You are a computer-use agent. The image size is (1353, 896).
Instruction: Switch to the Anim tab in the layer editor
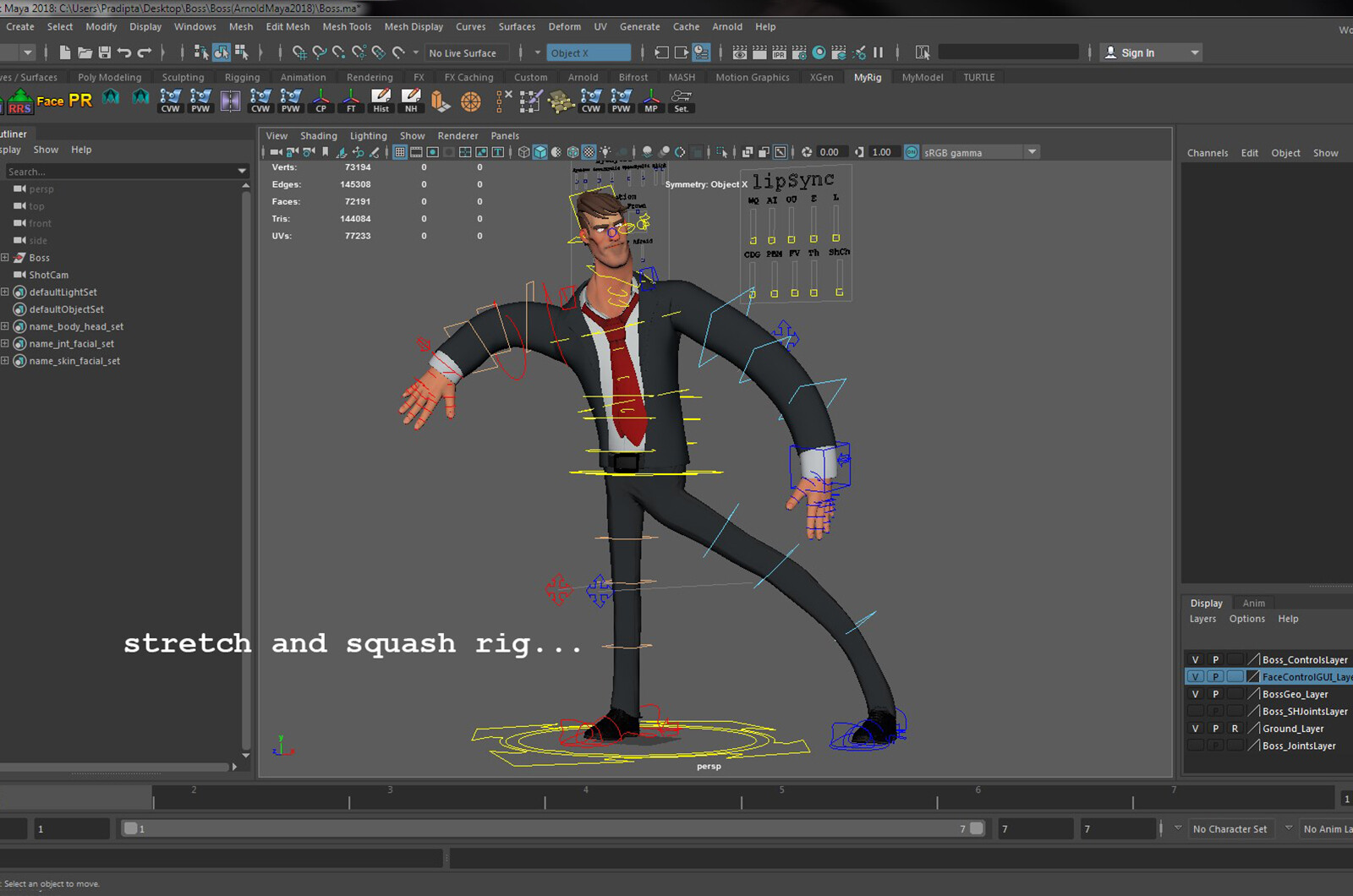pyautogui.click(x=1254, y=602)
